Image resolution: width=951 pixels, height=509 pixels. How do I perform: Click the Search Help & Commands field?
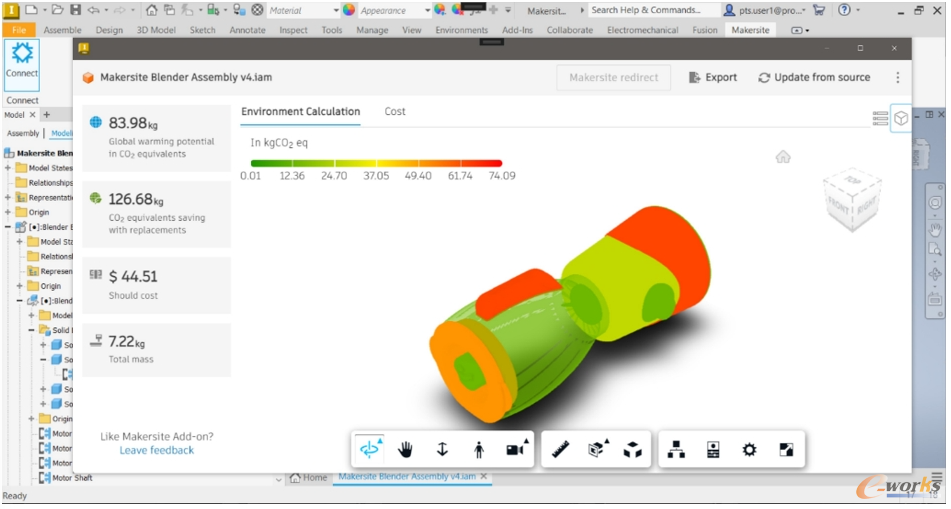coord(652,10)
